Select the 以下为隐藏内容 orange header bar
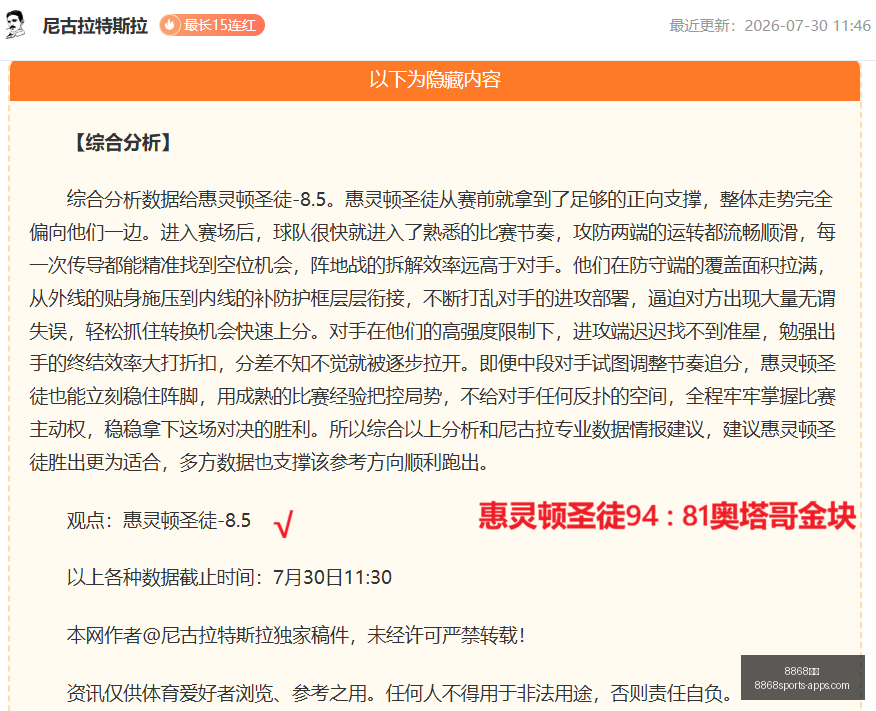876x711 pixels. [x=435, y=80]
